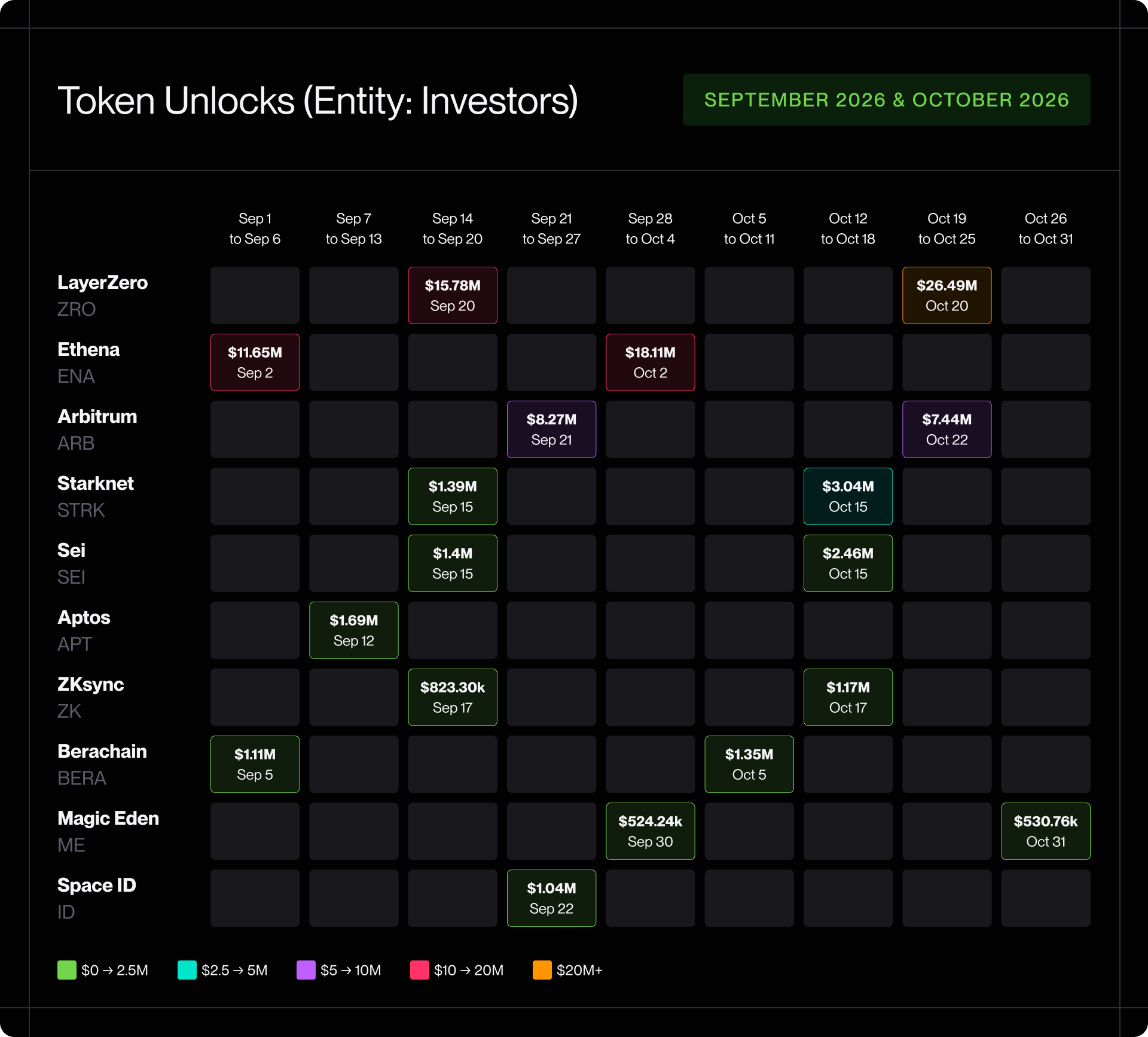1148x1037 pixels.
Task: Click the Ethena row label
Action: [88, 349]
